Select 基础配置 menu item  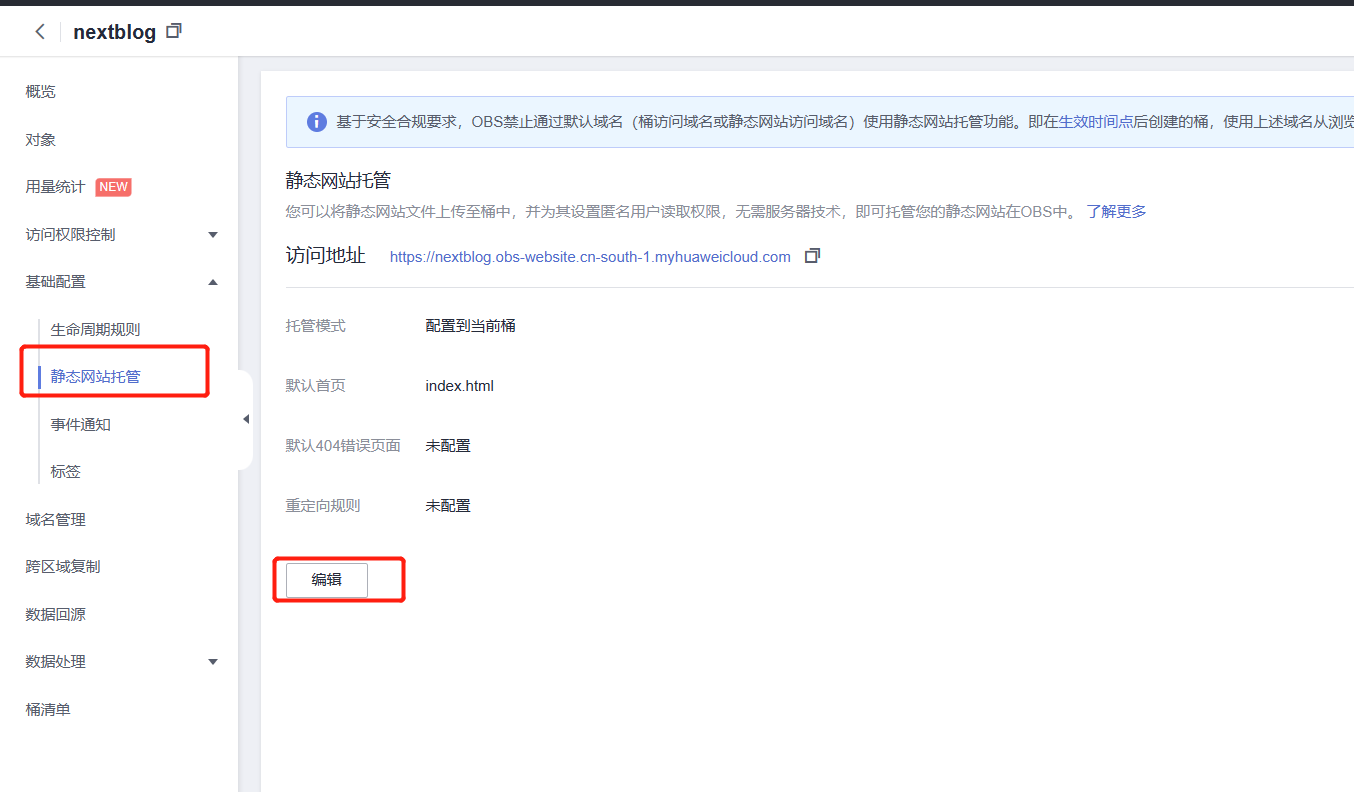[x=56, y=282]
